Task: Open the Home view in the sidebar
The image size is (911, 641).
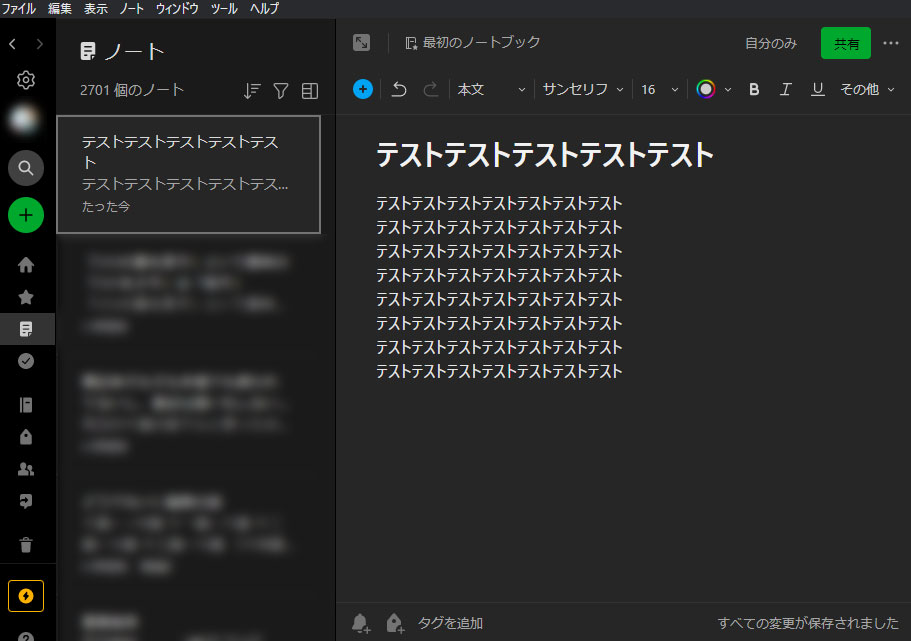Action: click(25, 265)
